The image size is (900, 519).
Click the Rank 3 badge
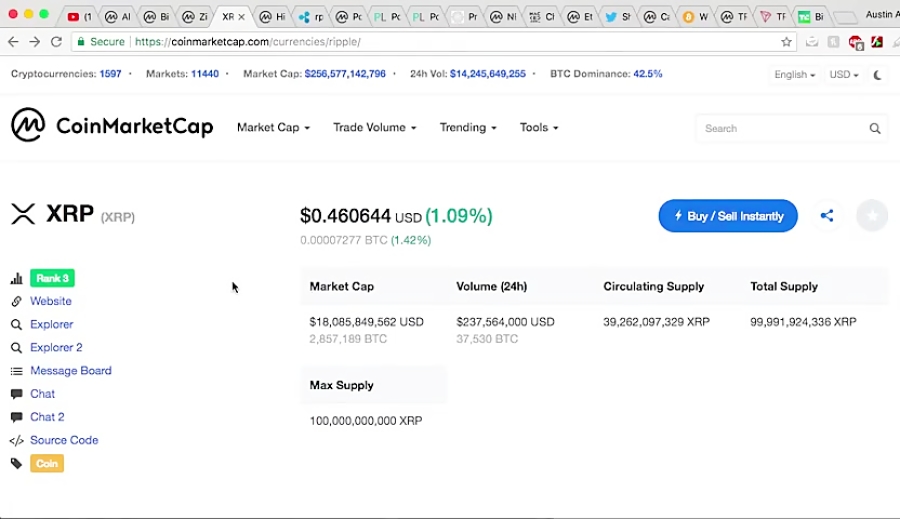pyautogui.click(x=52, y=278)
